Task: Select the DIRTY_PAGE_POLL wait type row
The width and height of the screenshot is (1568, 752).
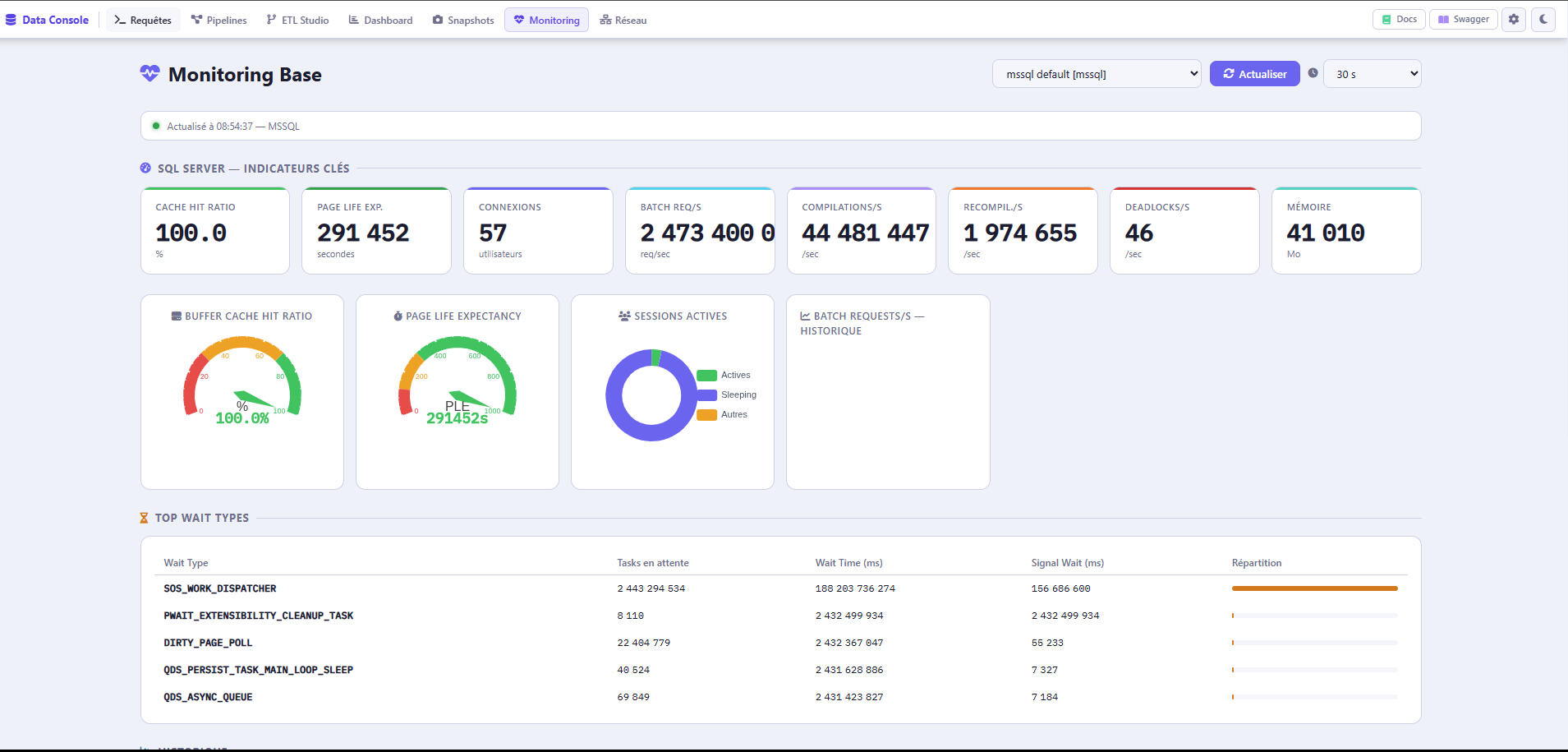Action: pos(781,643)
